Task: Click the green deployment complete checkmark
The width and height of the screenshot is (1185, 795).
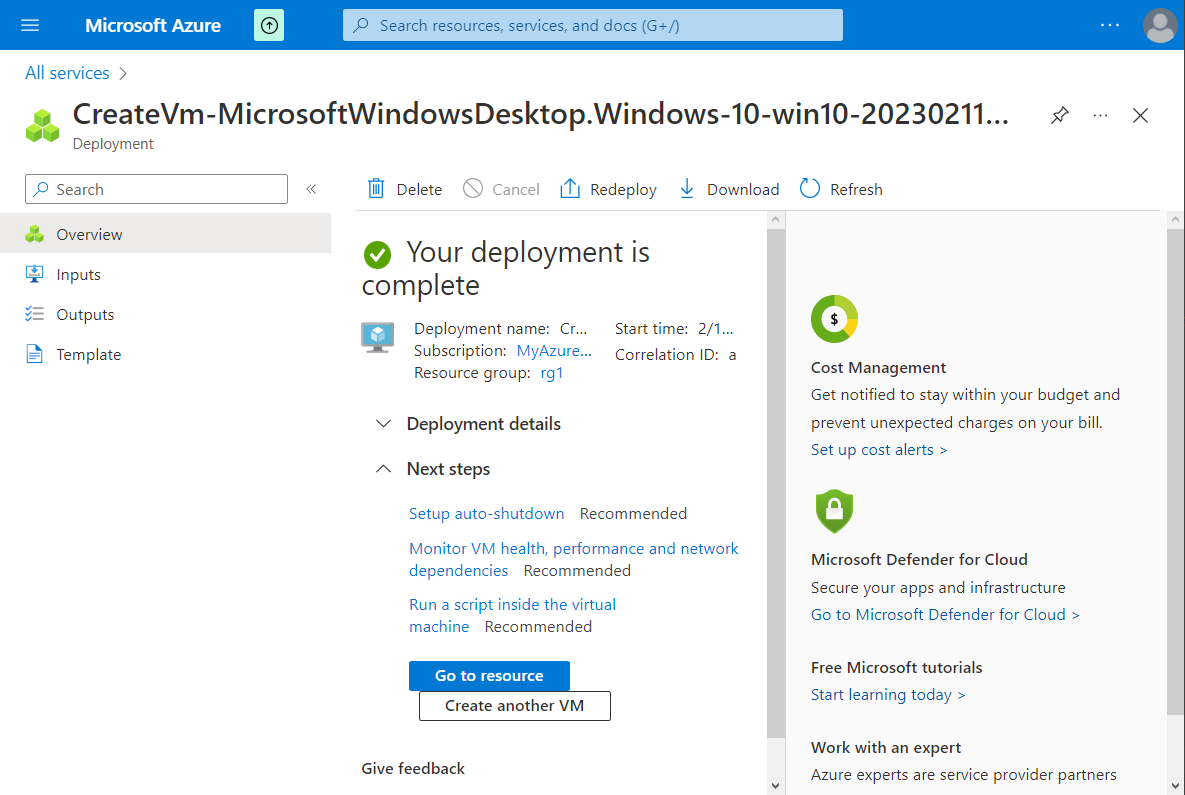Action: (377, 255)
